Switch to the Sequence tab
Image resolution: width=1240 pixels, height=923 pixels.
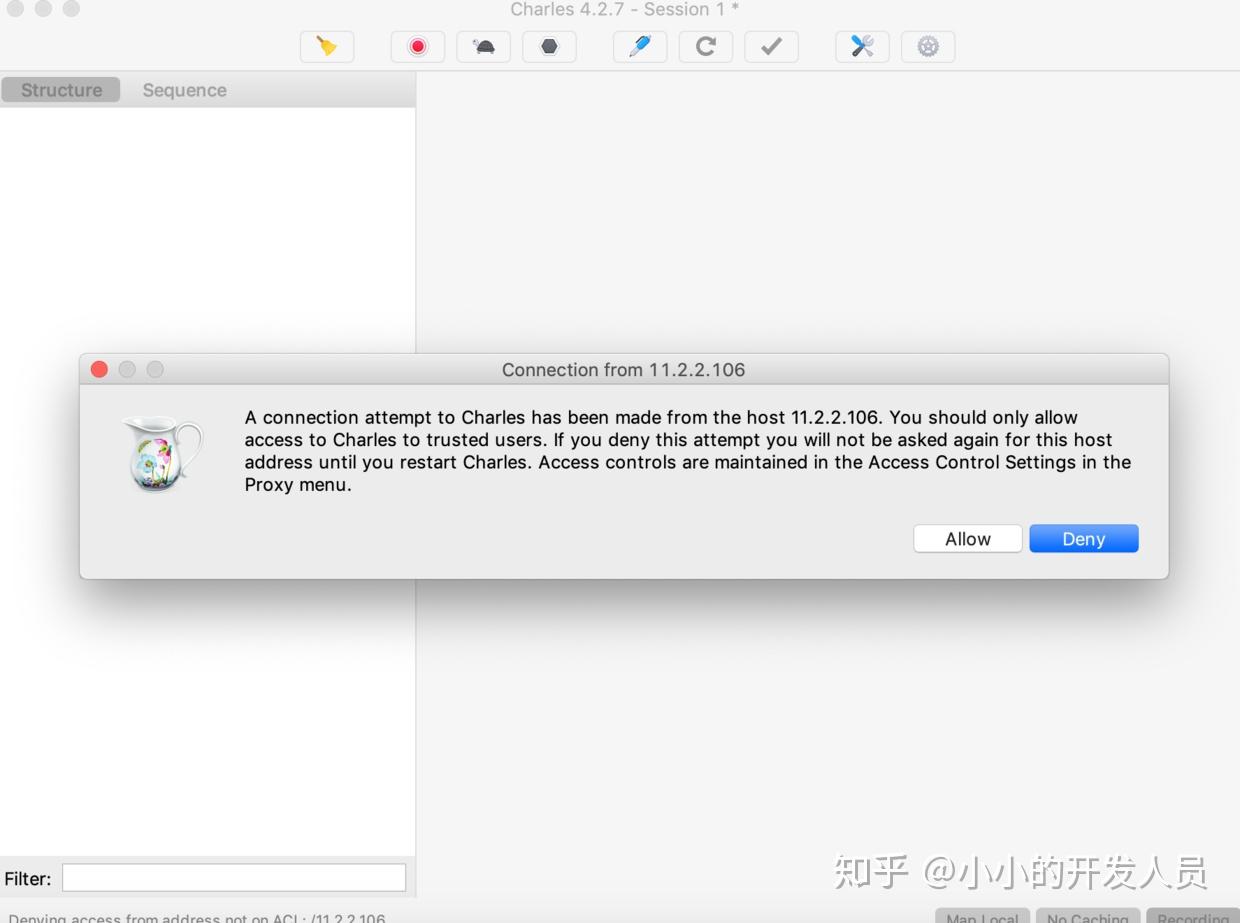(x=185, y=90)
